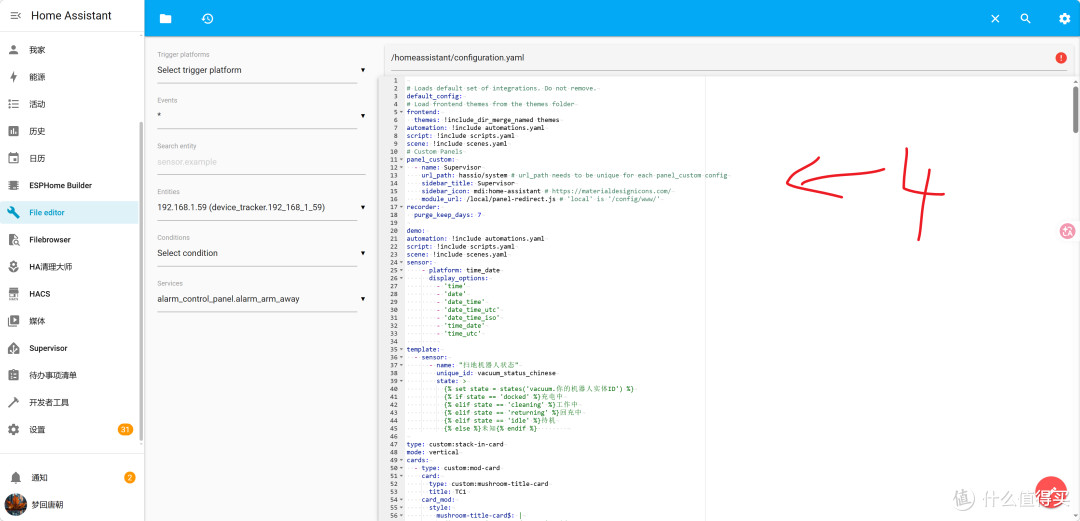1080x521 pixels.
Task: Fold the recorder block on line 17
Action: (401, 207)
